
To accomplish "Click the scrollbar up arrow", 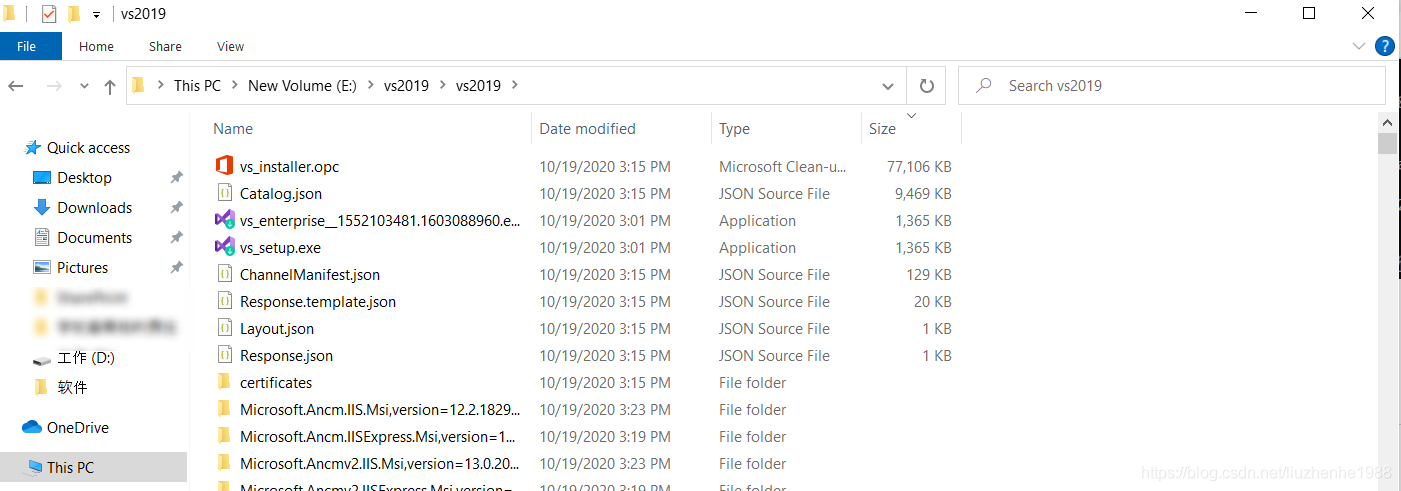I will pyautogui.click(x=1388, y=122).
